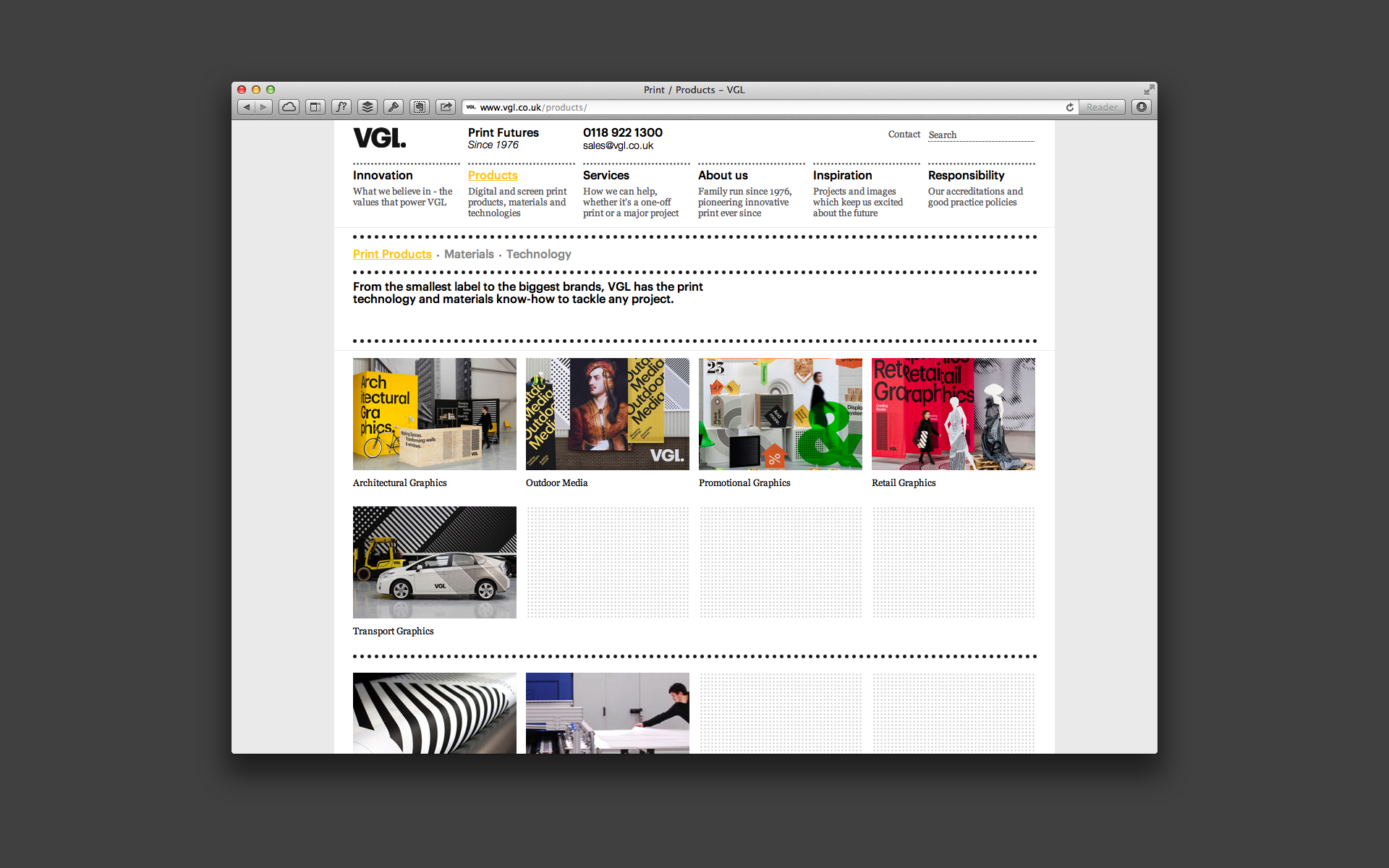
Task: Click the Contact link
Action: coord(904,135)
